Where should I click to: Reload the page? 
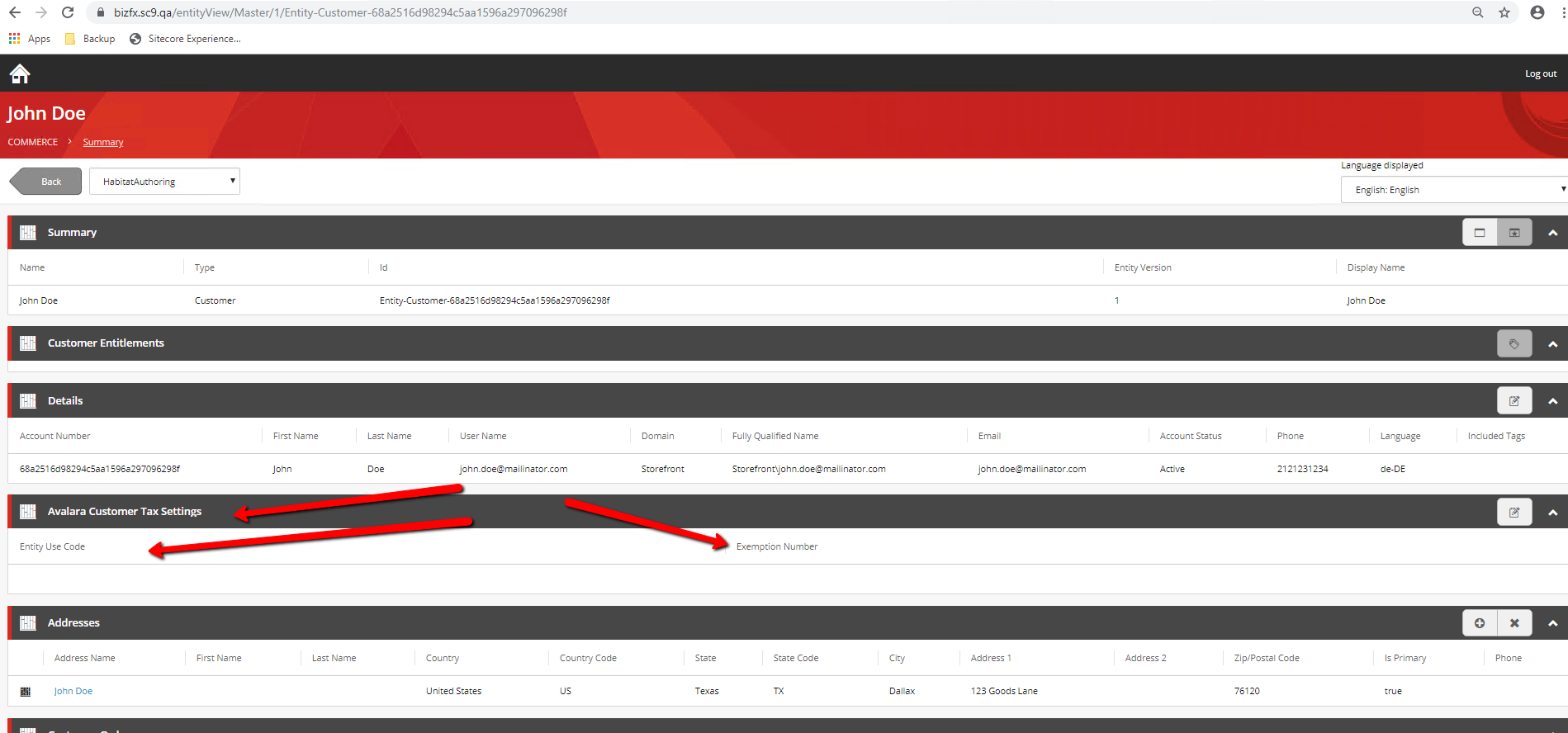click(68, 12)
